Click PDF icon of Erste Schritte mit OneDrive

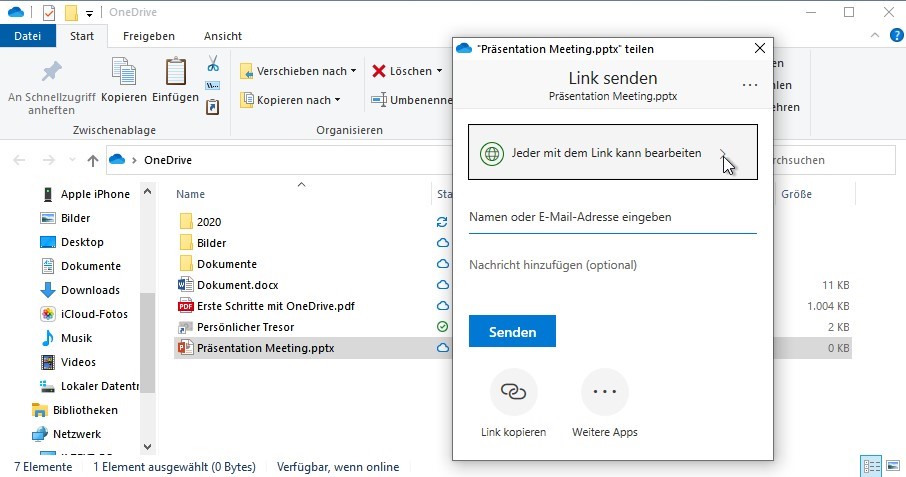click(185, 306)
